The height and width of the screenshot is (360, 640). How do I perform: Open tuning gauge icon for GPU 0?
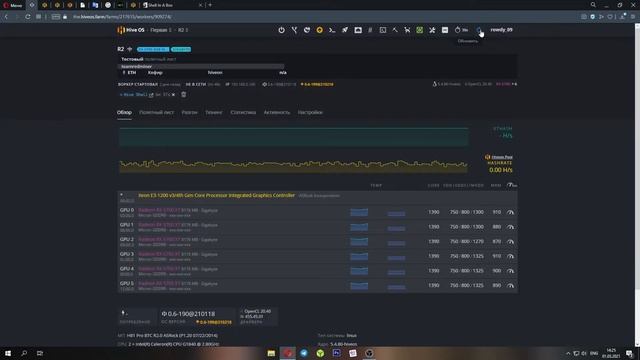(510, 212)
